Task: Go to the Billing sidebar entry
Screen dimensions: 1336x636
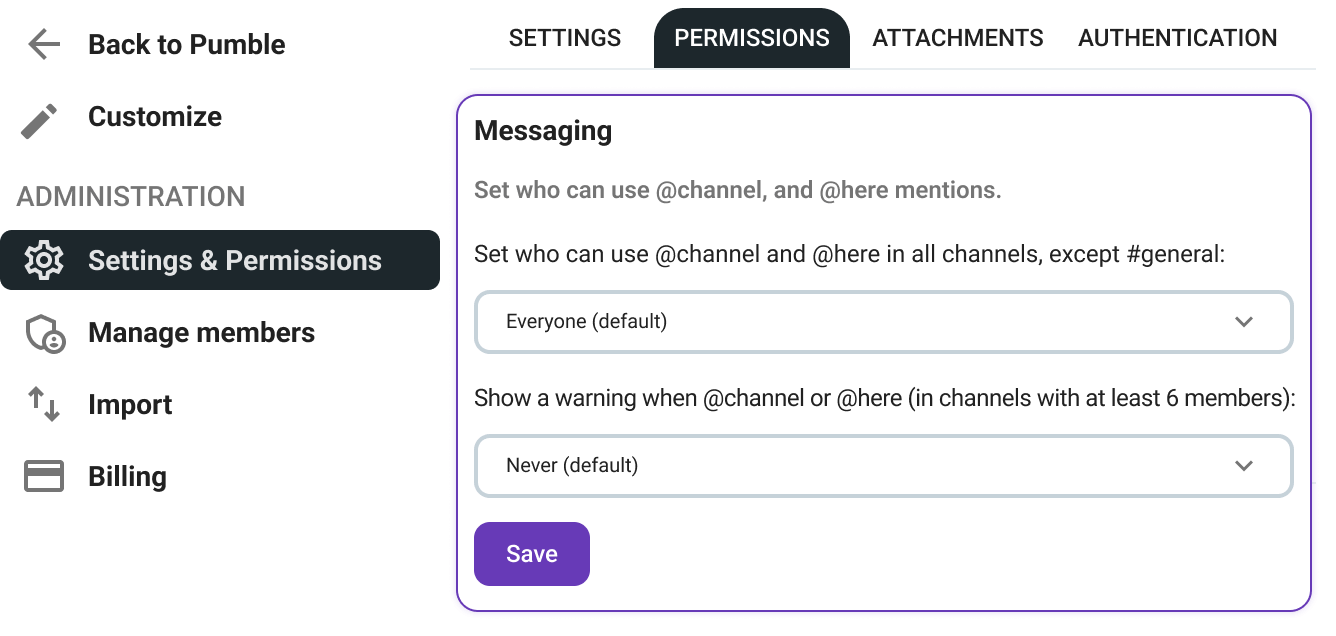Action: [x=127, y=476]
